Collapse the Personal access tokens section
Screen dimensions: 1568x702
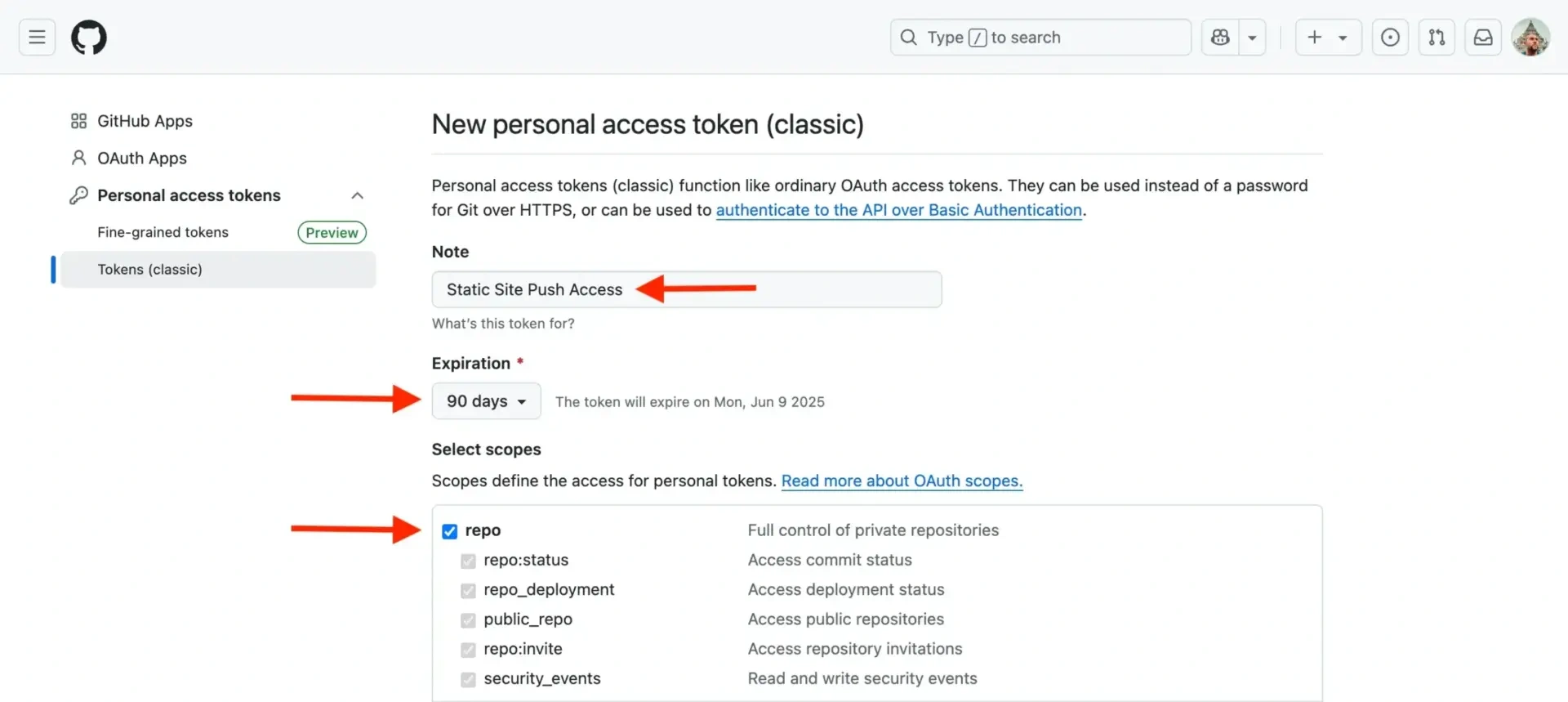tap(357, 195)
